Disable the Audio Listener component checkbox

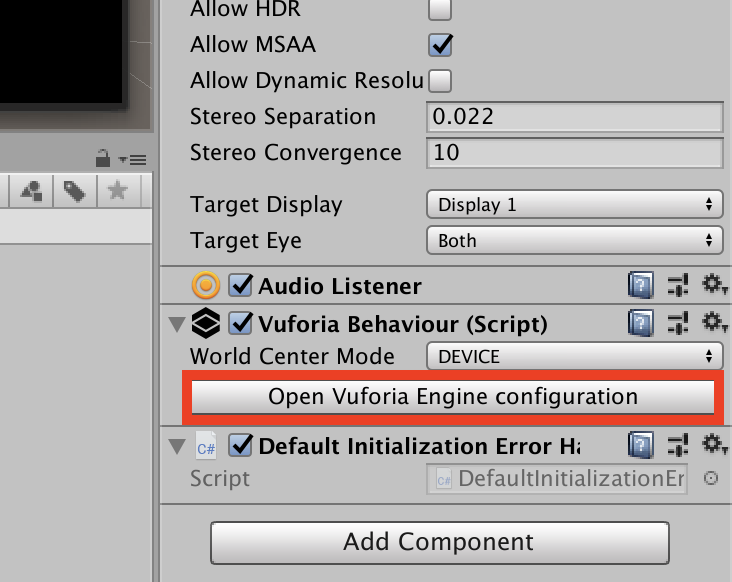coord(240,286)
